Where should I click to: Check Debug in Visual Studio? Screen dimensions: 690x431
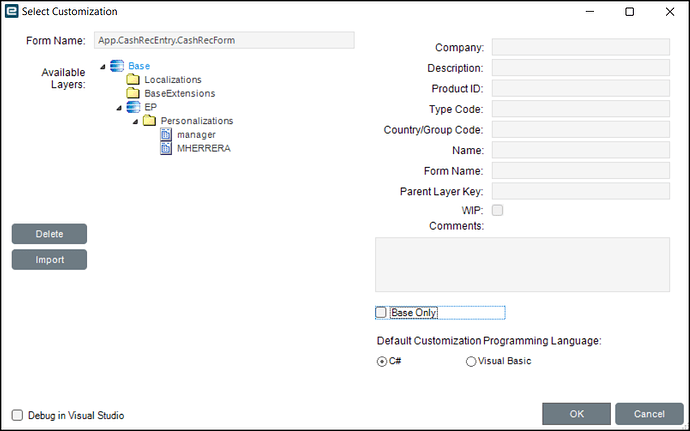(17, 415)
